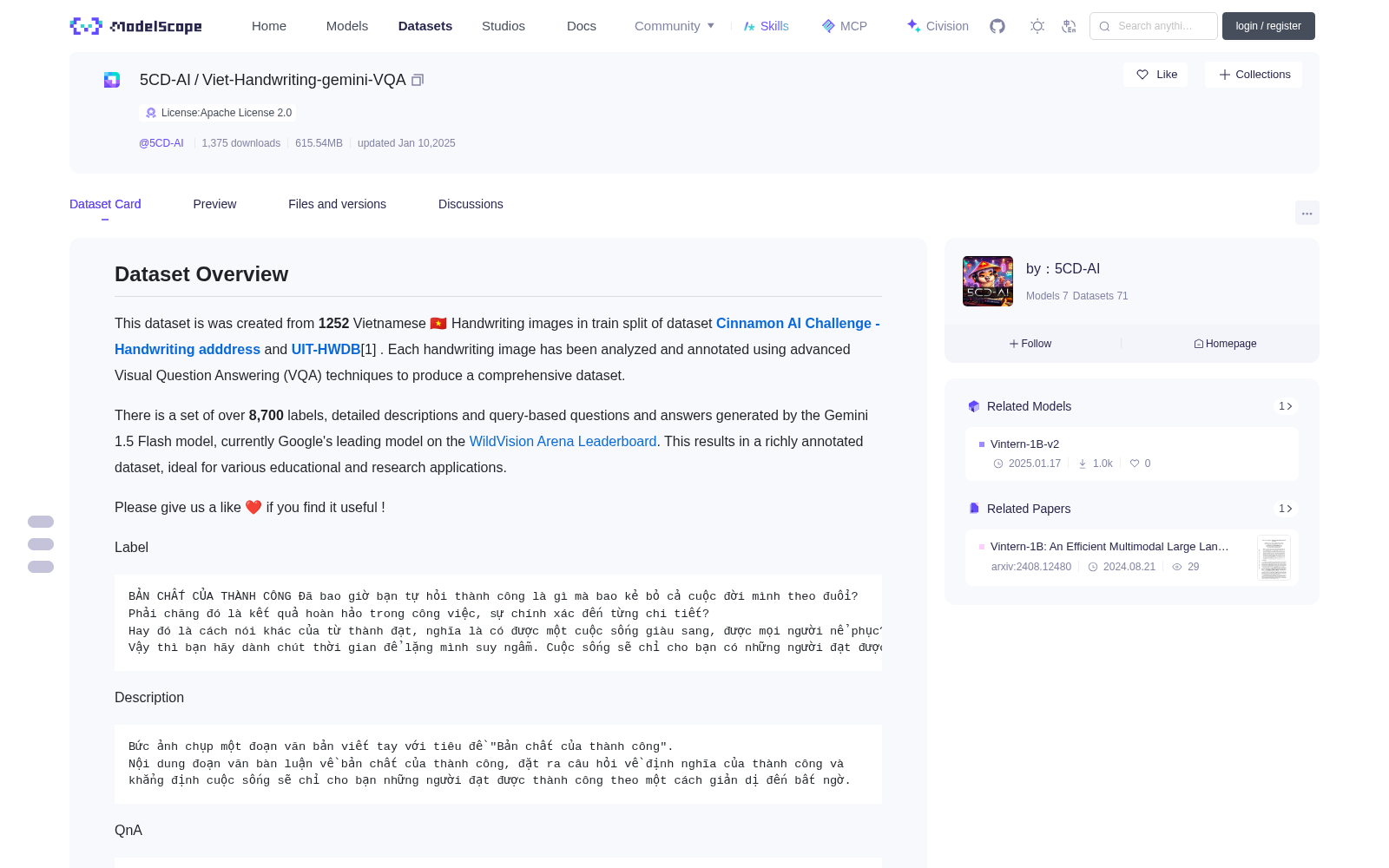Click the License: Apache License 2.0 tag

218,113
